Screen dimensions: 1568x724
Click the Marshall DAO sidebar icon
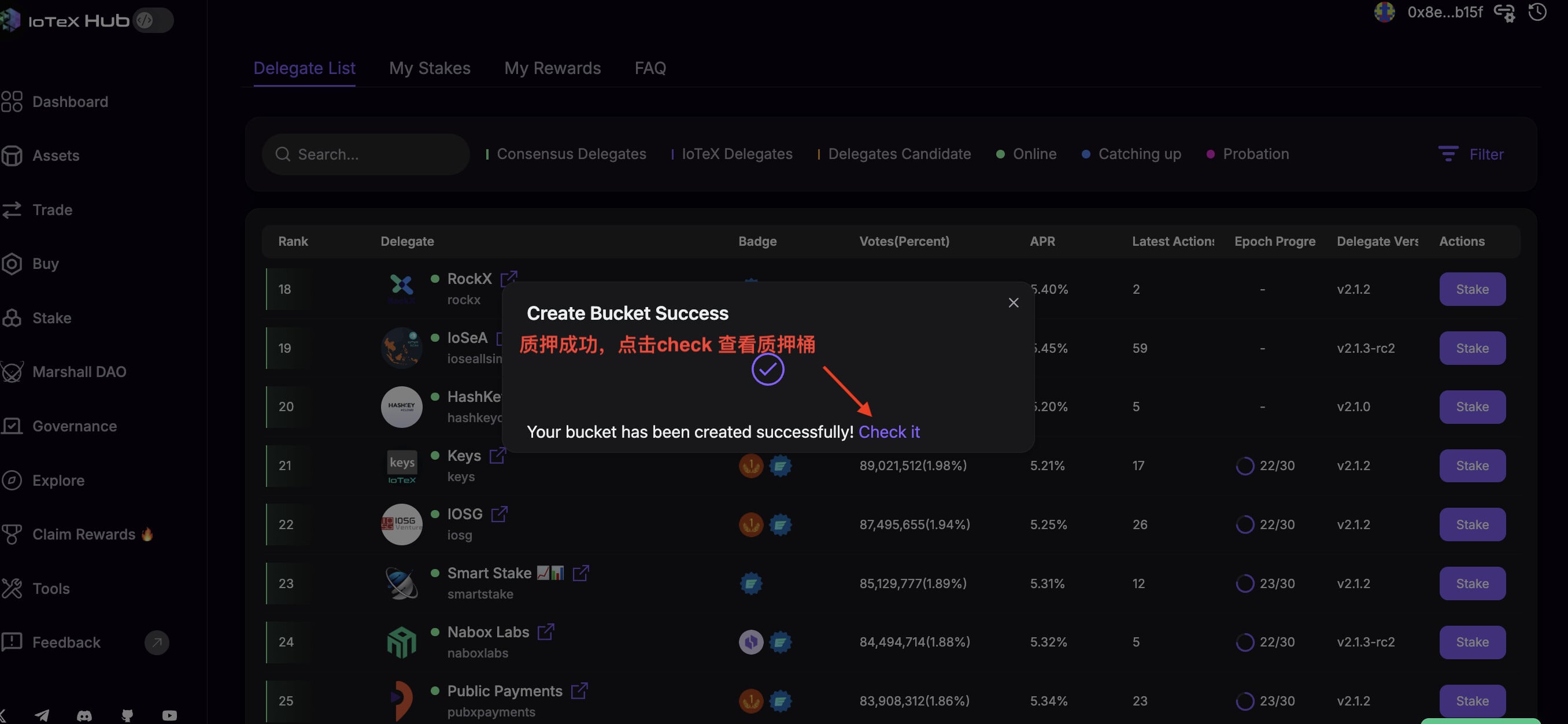coord(12,372)
